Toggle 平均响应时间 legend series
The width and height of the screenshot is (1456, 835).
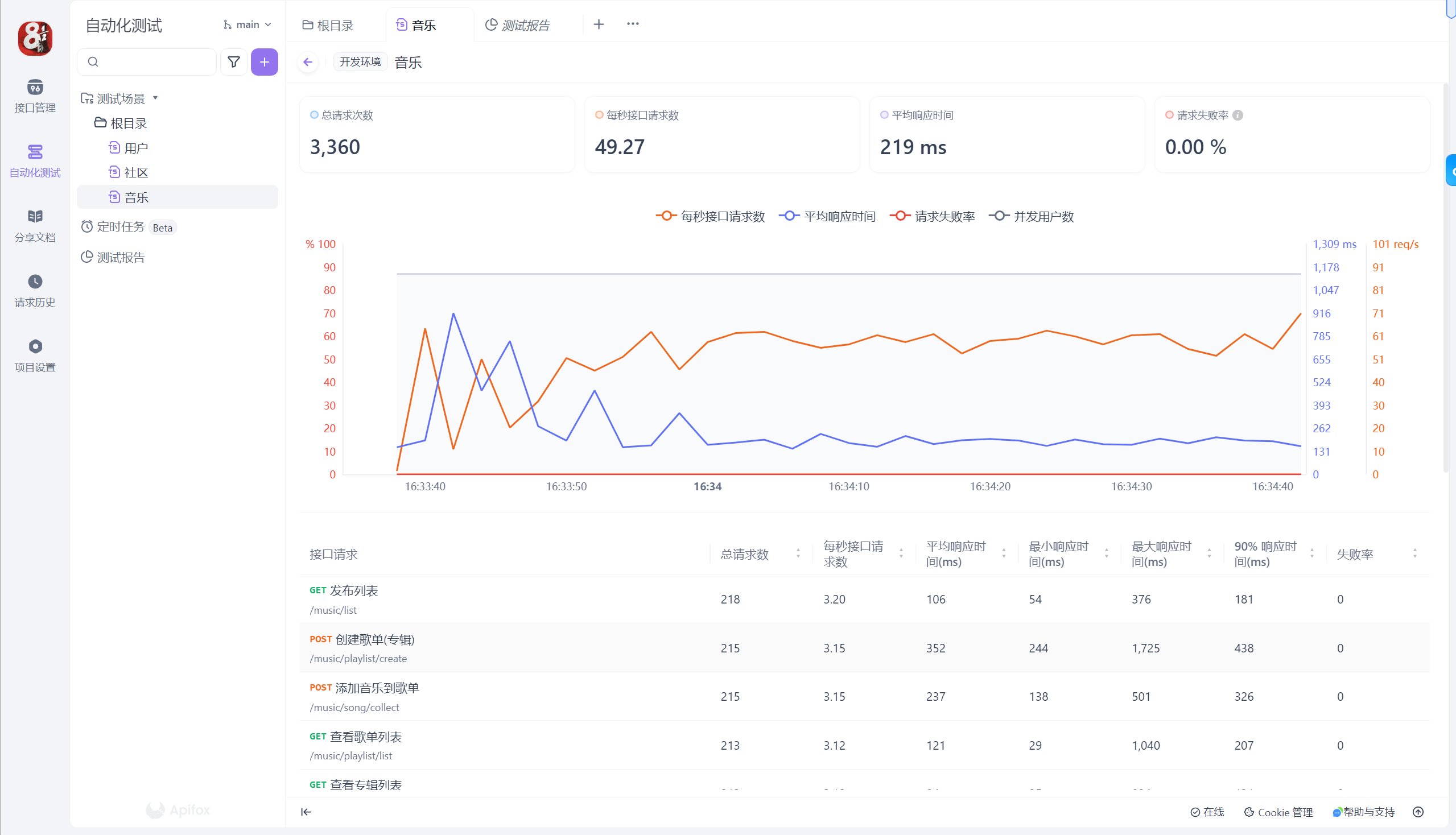pos(827,216)
